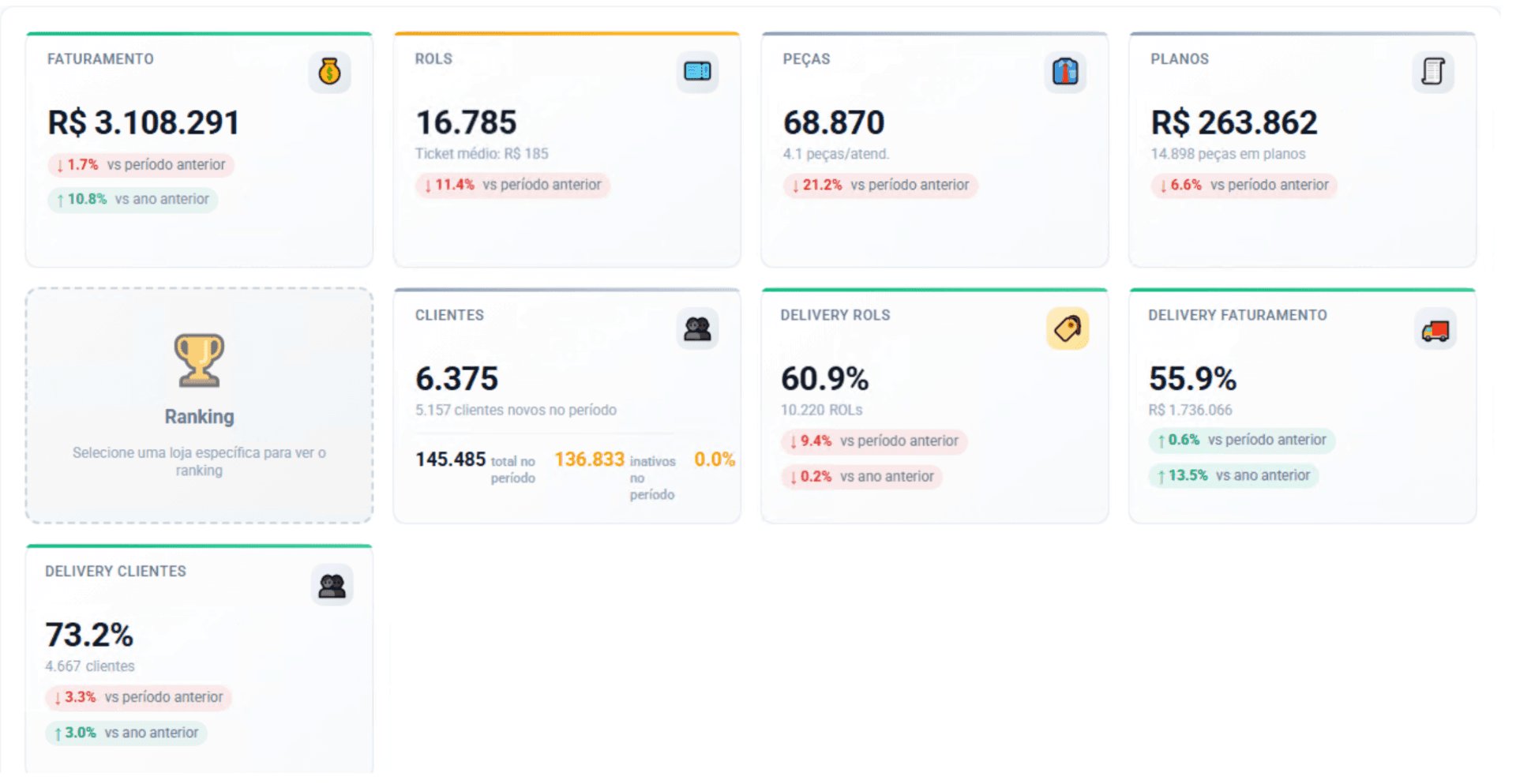Screen dimensions: 1516x784
Task: Click the people icon in Clientes card
Action: (x=697, y=328)
